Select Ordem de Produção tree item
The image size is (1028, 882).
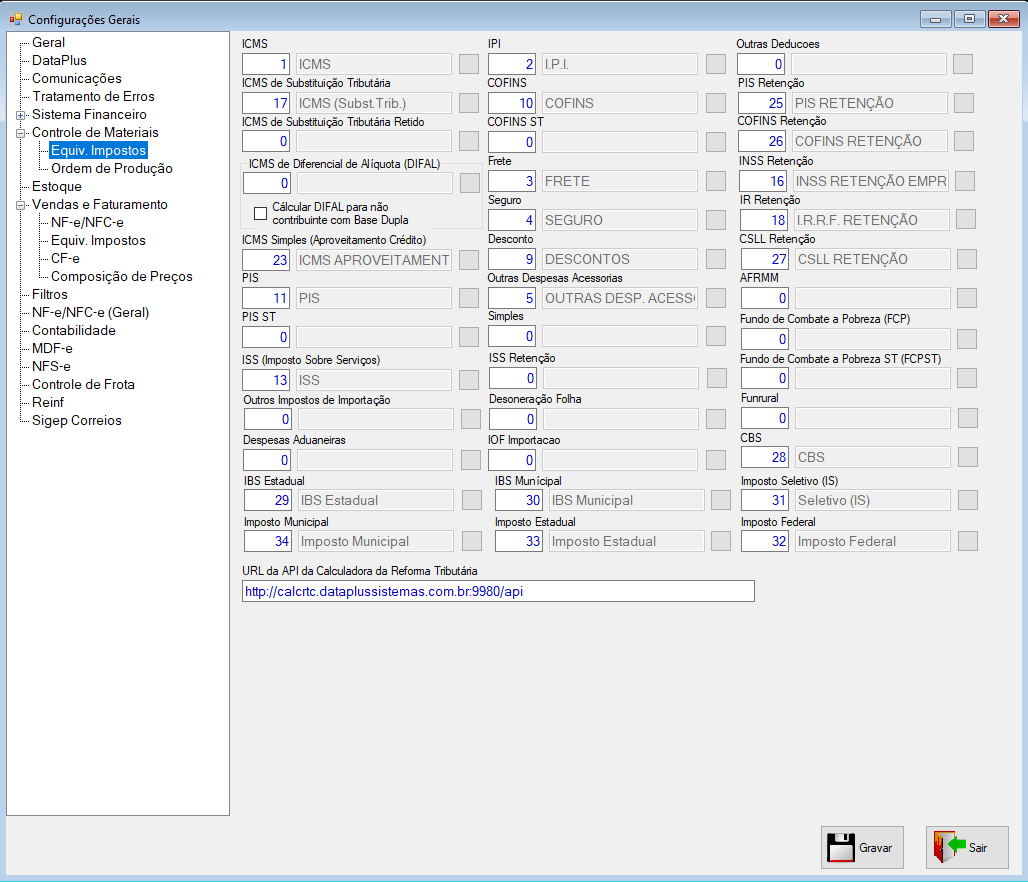(111, 169)
